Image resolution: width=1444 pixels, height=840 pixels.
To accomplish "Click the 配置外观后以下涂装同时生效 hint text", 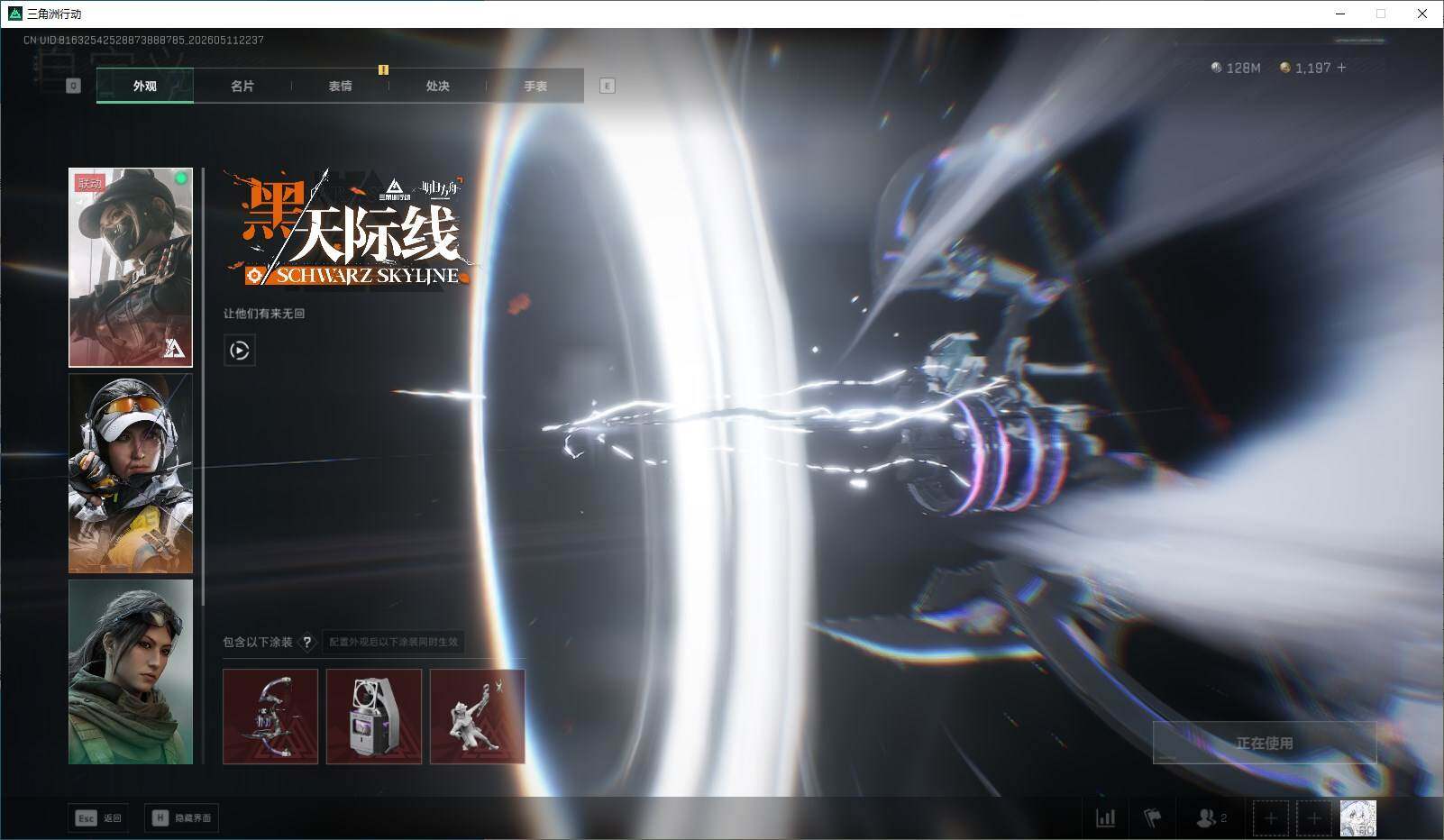I will (x=393, y=642).
